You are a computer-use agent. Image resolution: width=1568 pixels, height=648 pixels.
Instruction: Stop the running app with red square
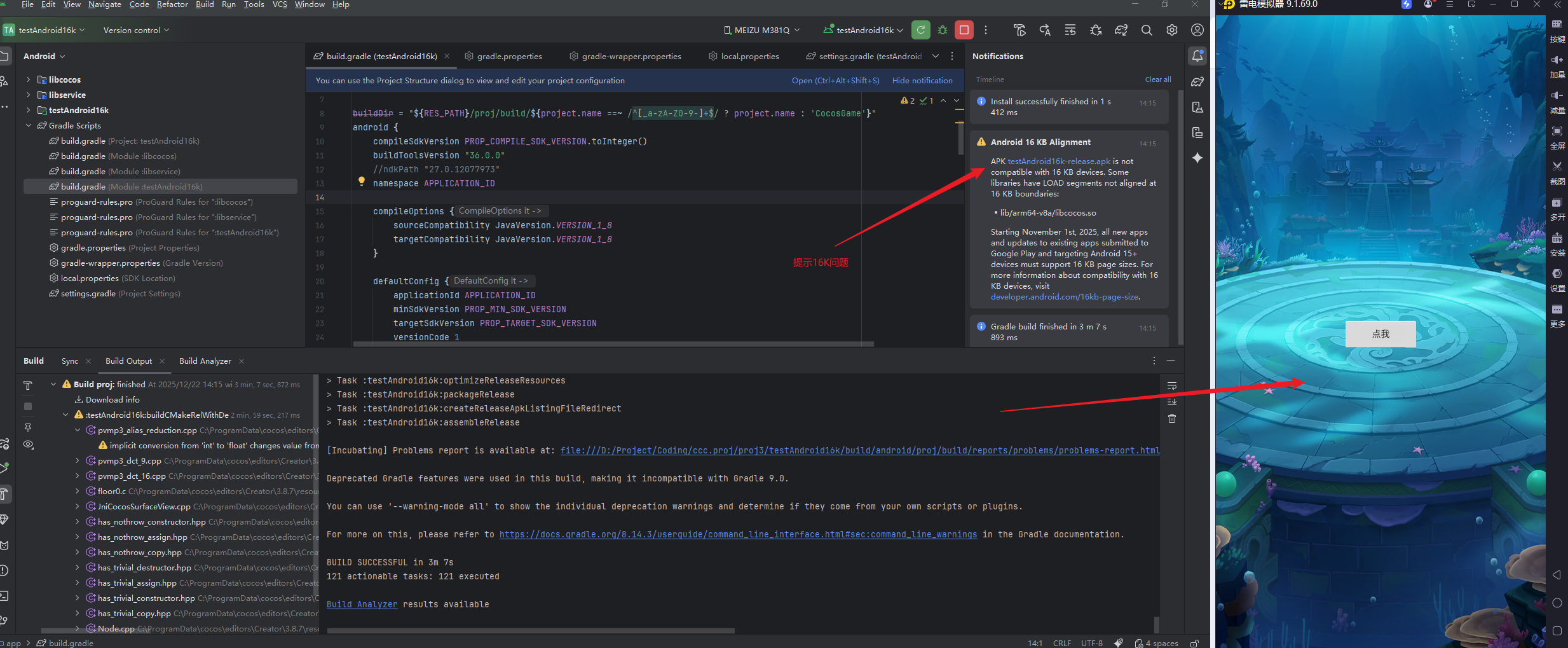pyautogui.click(x=964, y=30)
